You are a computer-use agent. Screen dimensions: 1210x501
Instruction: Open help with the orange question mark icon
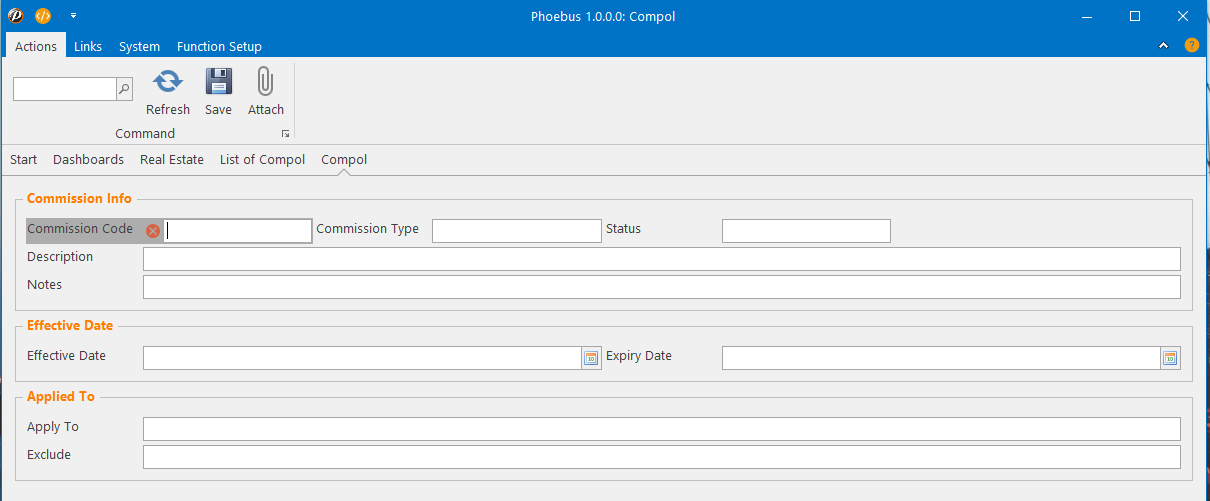tap(1191, 46)
